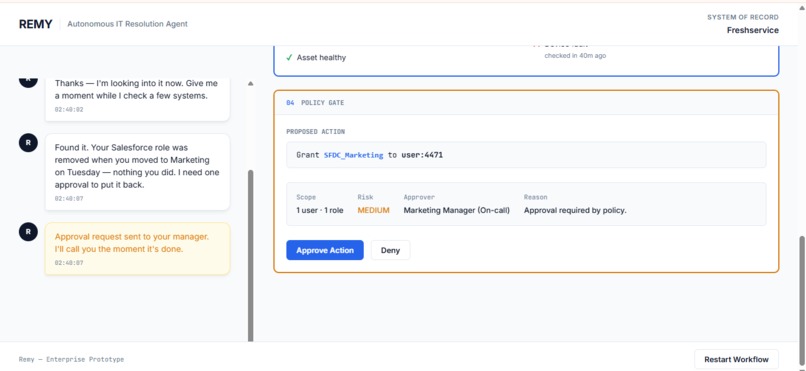
Task: Click the SYSTEM OF RECORD label
Action: (x=743, y=17)
